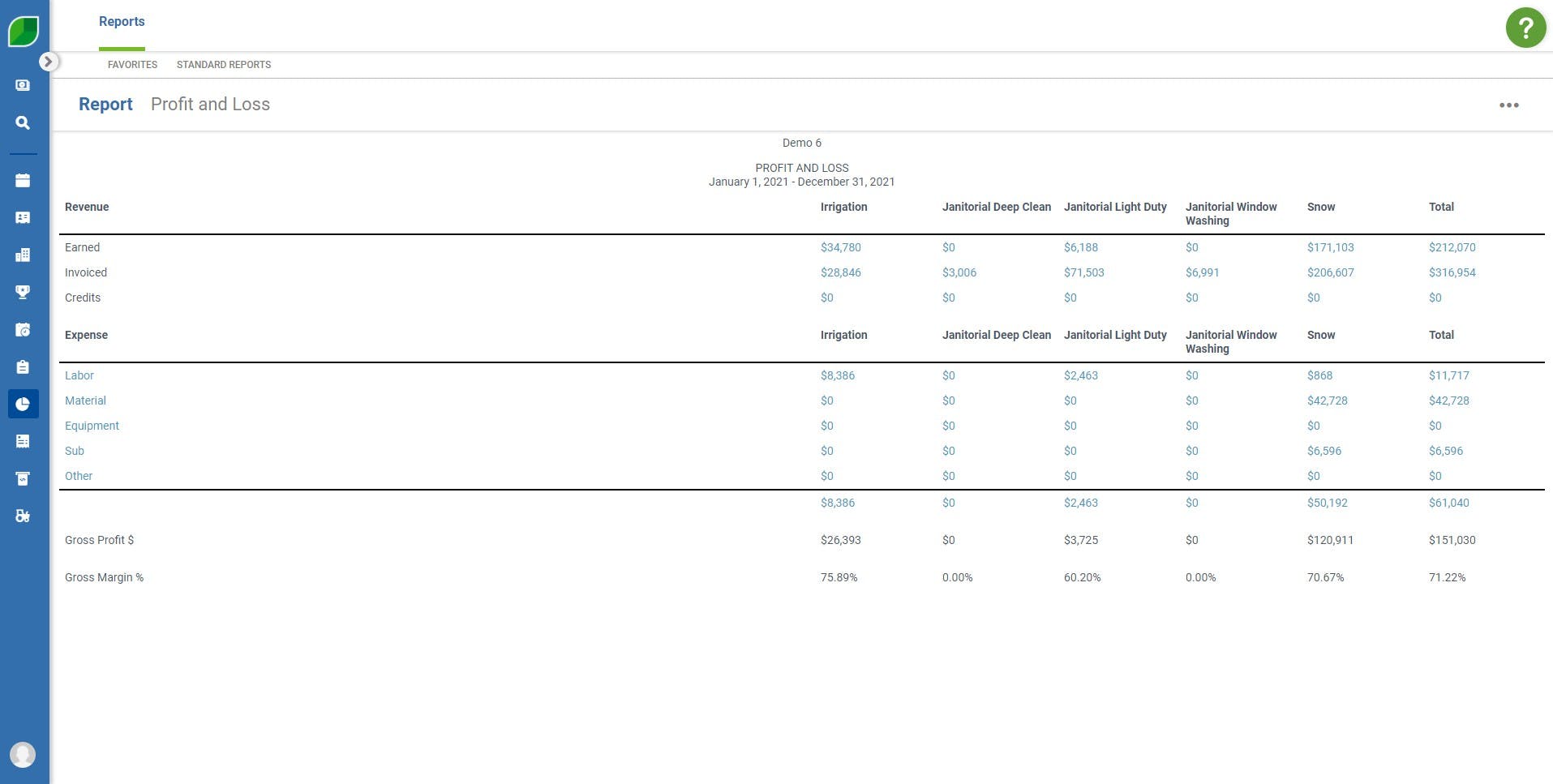Switch to the FAVORITES tab
The height and width of the screenshot is (784, 1553).
[x=132, y=65]
